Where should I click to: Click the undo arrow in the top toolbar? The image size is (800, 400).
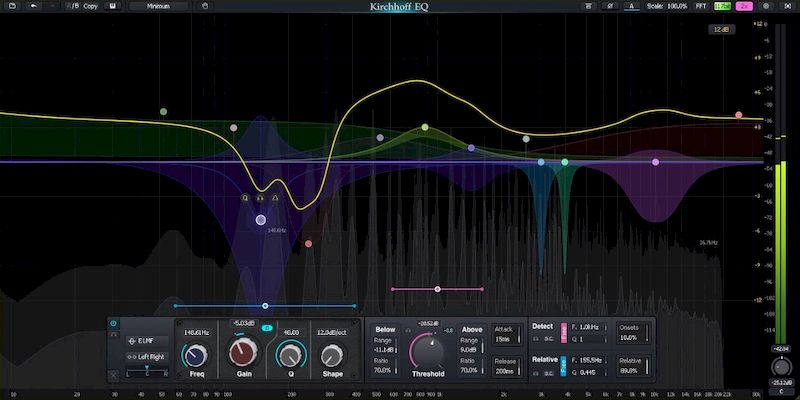click(34, 6)
